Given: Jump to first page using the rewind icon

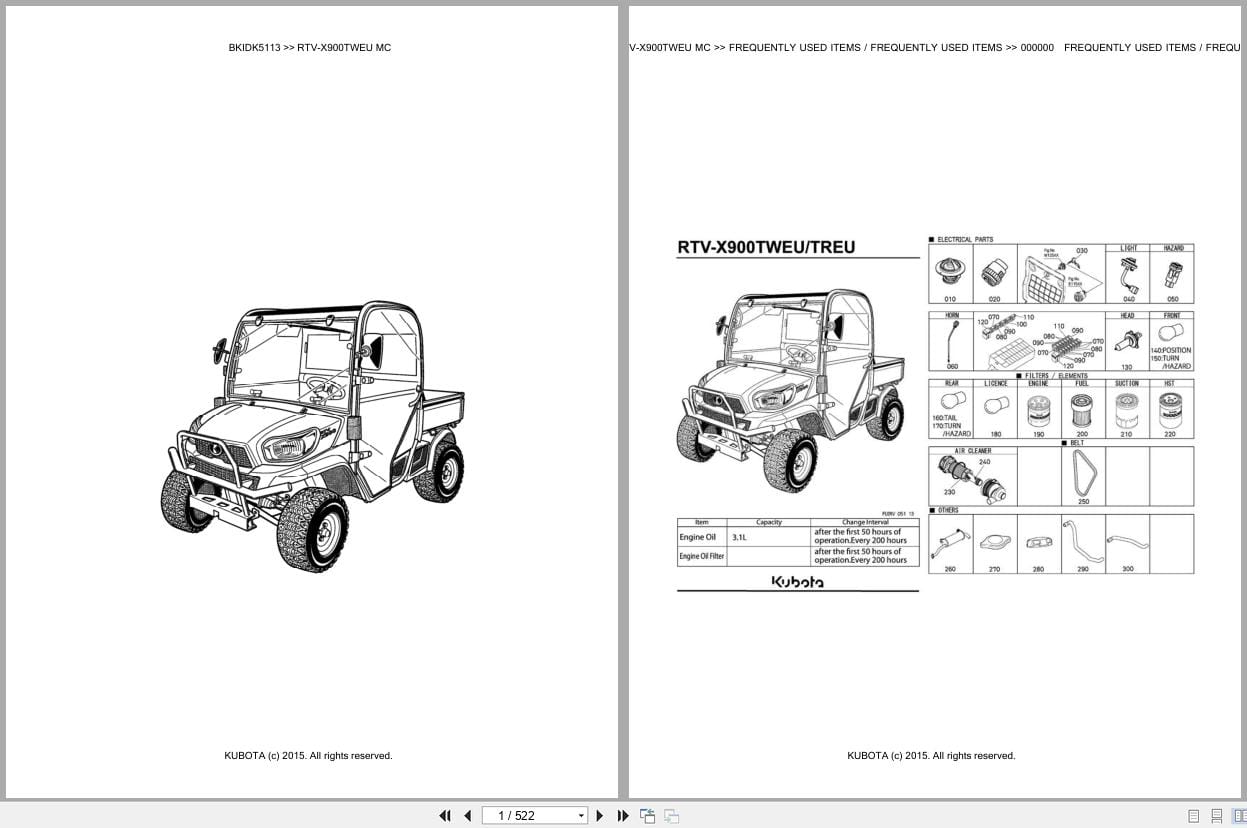Looking at the screenshot, I should (x=445, y=816).
